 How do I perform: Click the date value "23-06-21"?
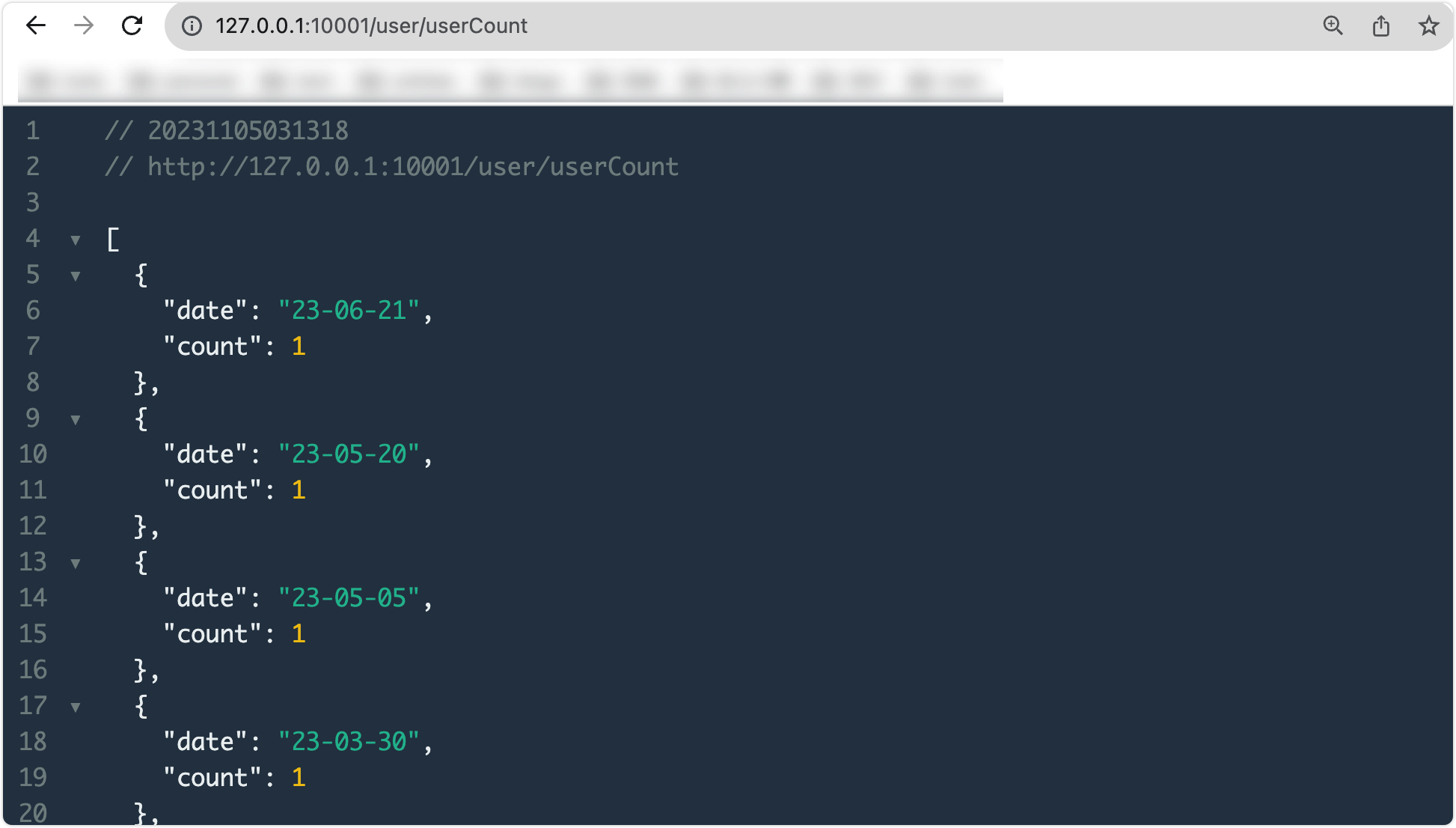click(x=349, y=311)
